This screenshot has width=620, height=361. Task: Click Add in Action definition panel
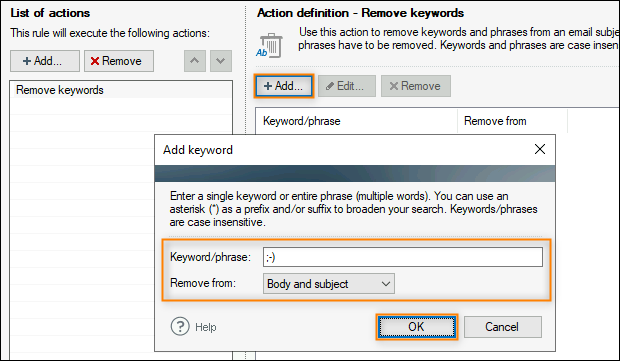click(284, 86)
